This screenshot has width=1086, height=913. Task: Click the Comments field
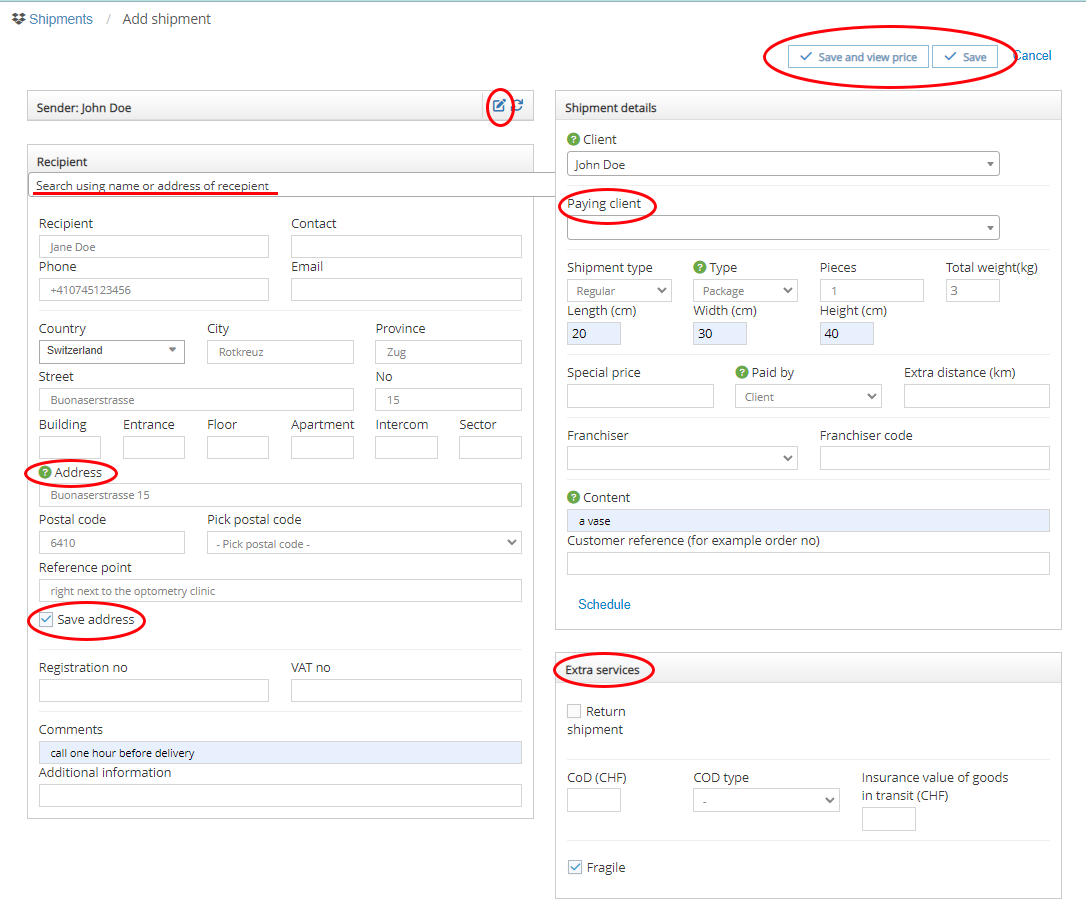(x=280, y=753)
